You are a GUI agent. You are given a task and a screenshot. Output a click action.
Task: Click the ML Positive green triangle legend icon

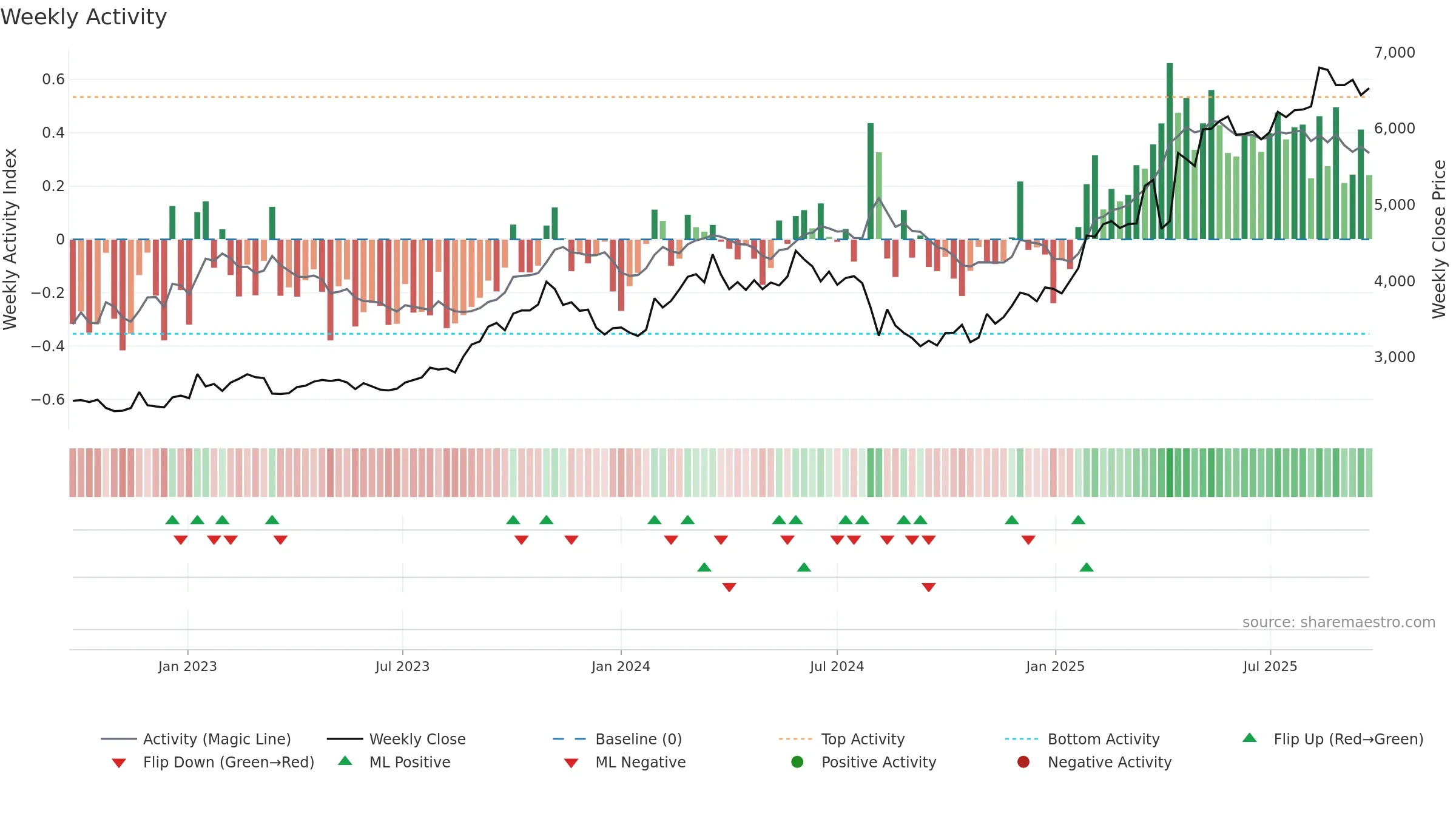coord(345,761)
